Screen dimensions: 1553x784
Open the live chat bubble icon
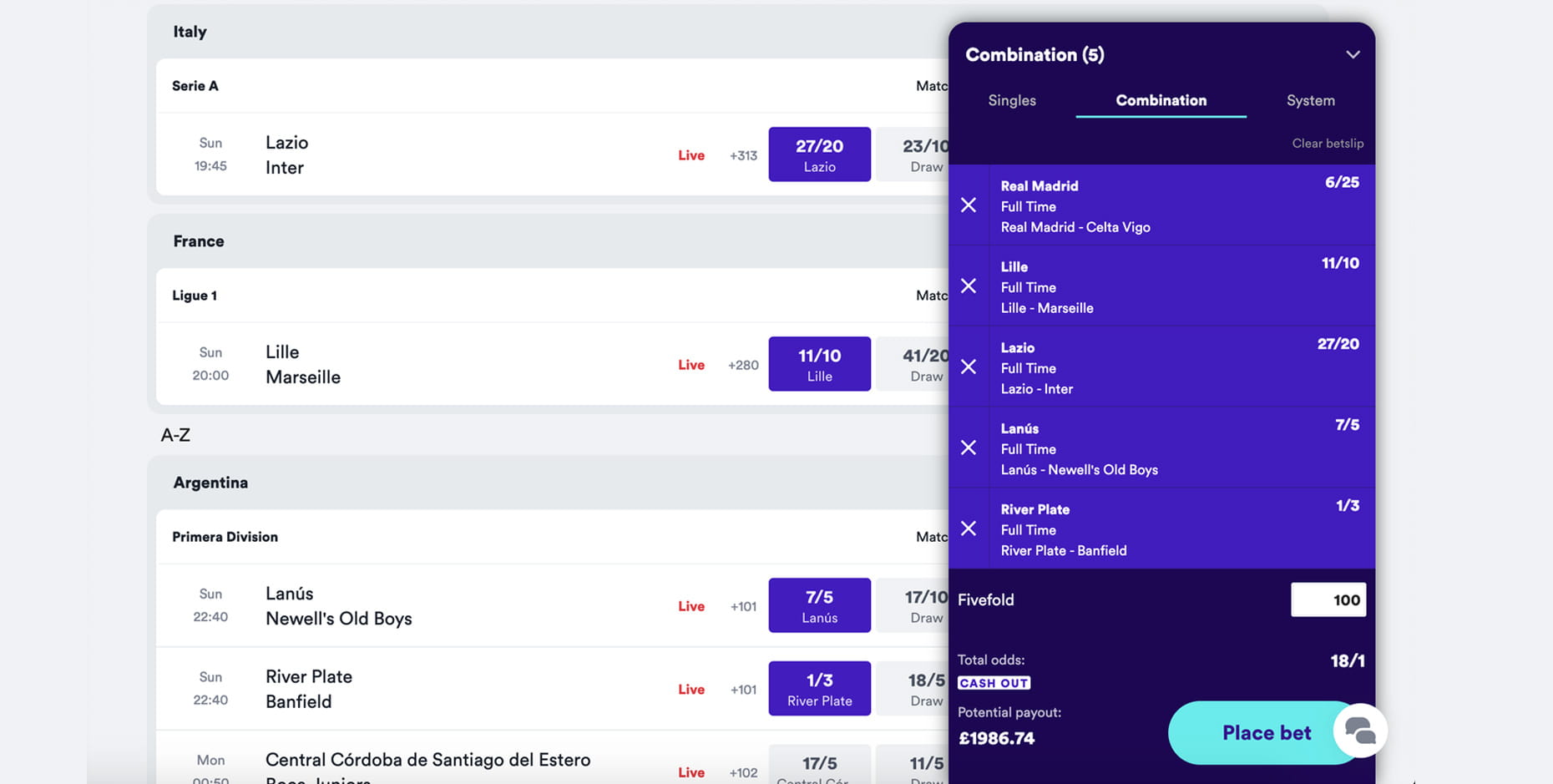pos(1360,731)
